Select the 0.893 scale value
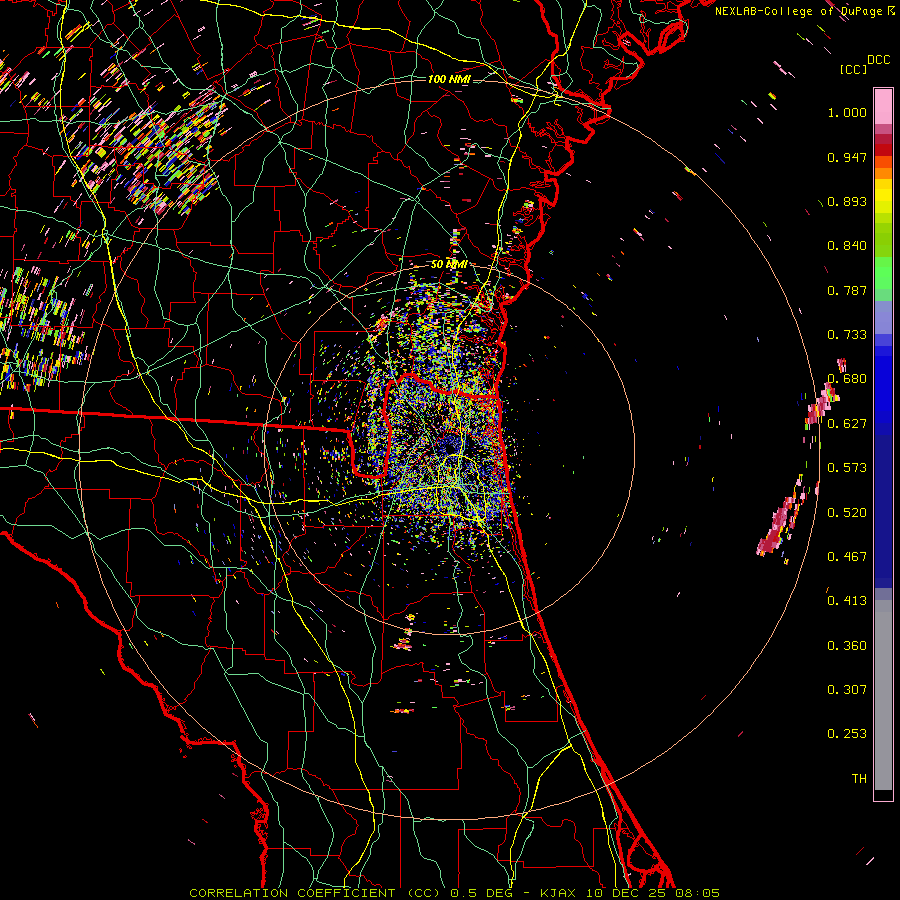Screen dimensions: 900x900 coord(847,201)
